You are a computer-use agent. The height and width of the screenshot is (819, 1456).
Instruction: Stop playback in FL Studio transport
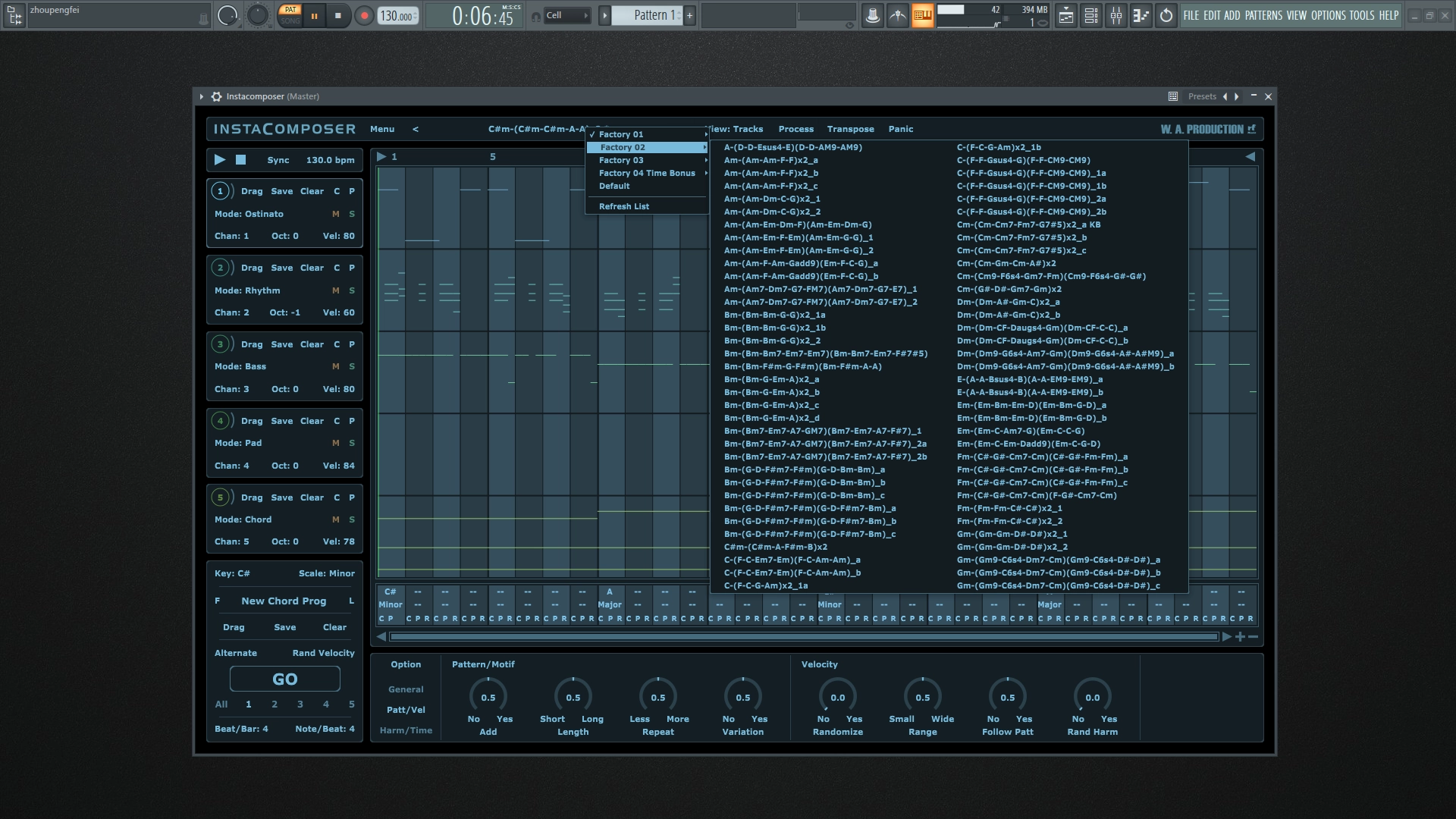pos(338,15)
